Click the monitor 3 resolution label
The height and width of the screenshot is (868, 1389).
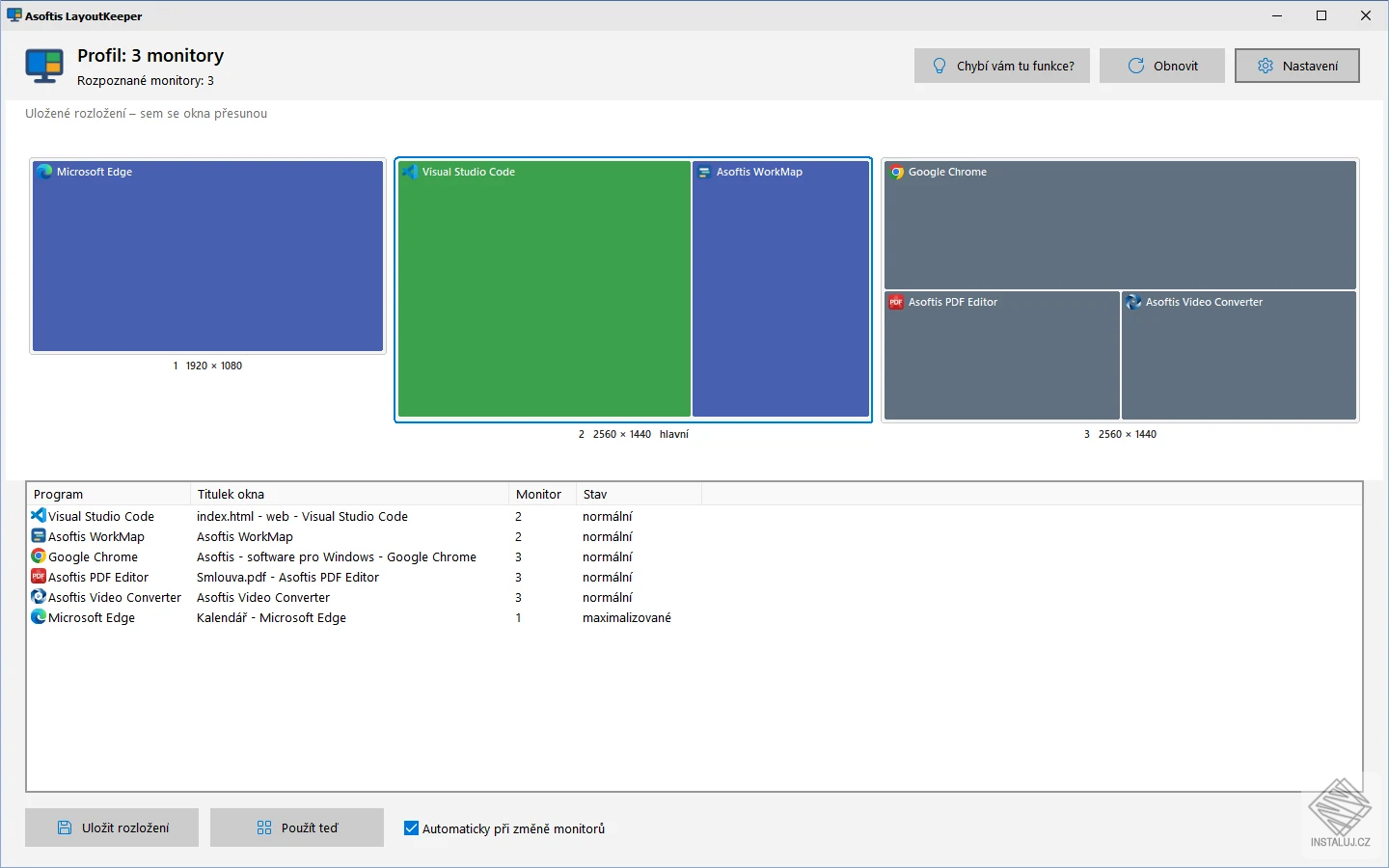click(1120, 434)
